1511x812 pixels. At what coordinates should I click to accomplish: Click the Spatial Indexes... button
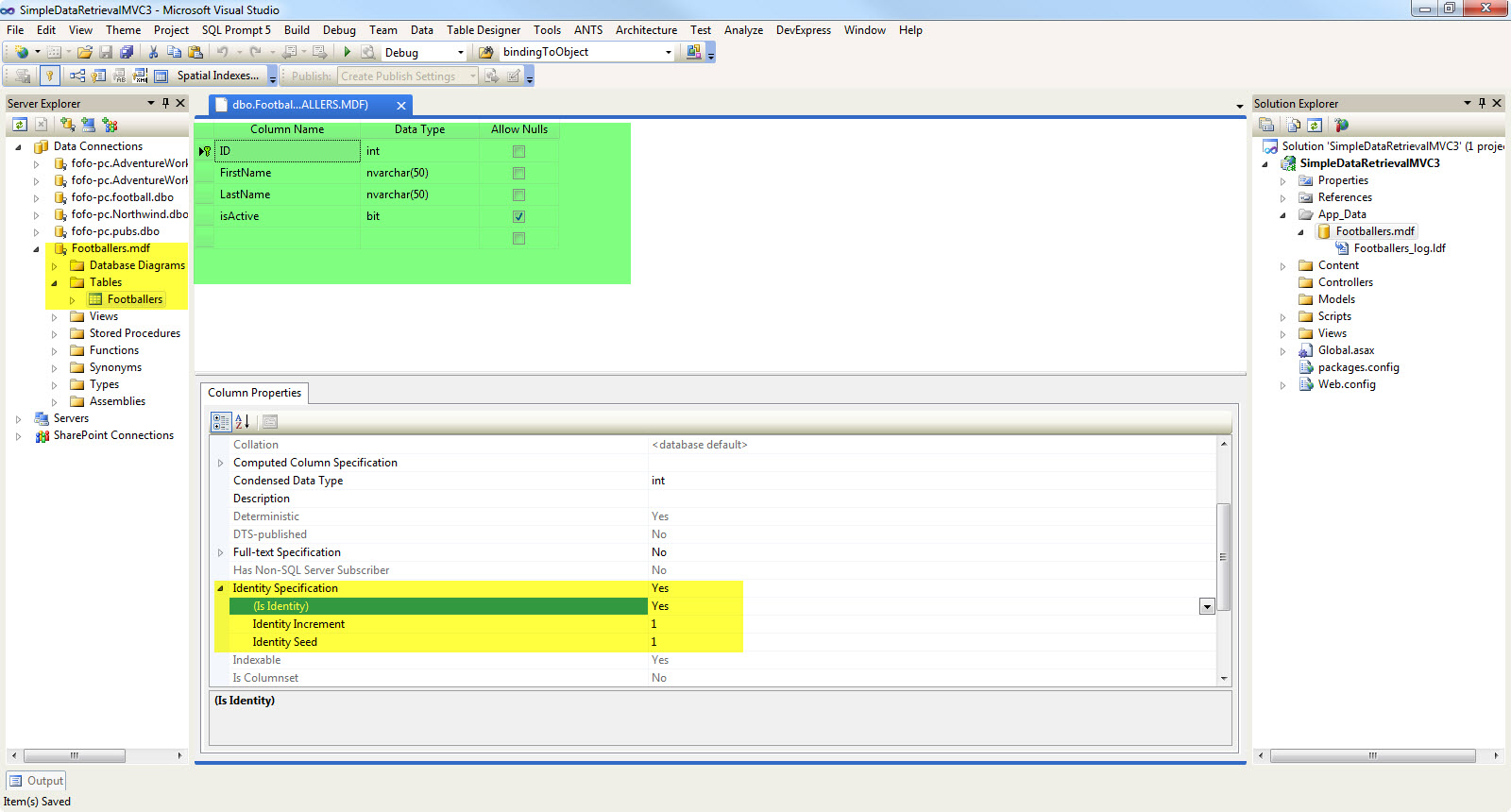(218, 76)
